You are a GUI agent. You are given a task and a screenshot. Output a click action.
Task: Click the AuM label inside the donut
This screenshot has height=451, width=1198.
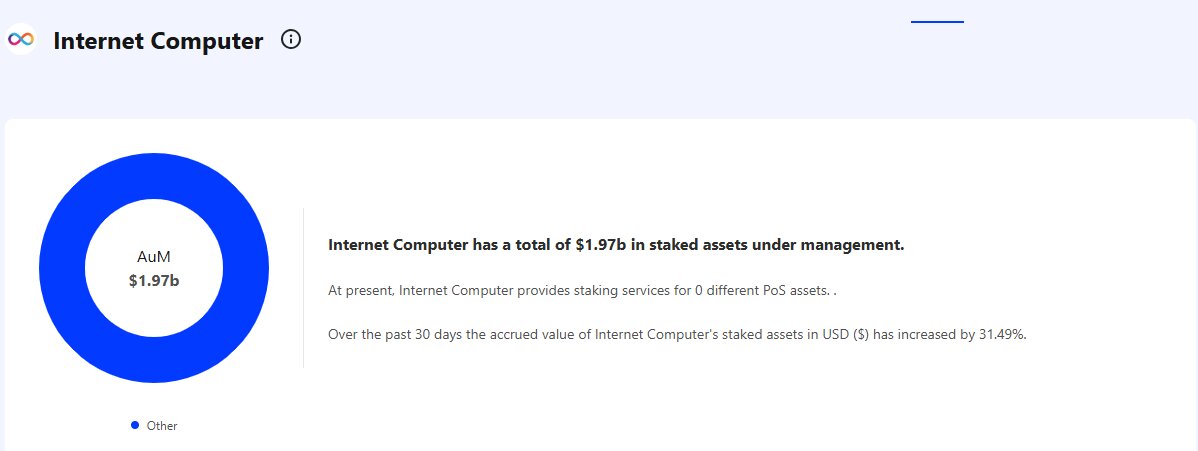(154, 257)
